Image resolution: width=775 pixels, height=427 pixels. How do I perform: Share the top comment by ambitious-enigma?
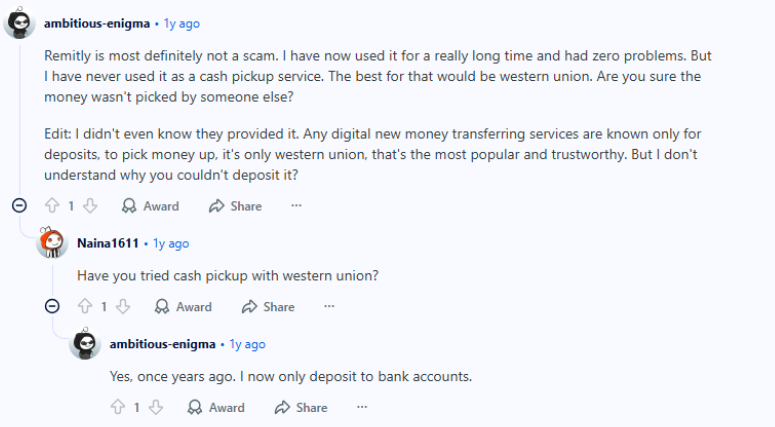[235, 206]
